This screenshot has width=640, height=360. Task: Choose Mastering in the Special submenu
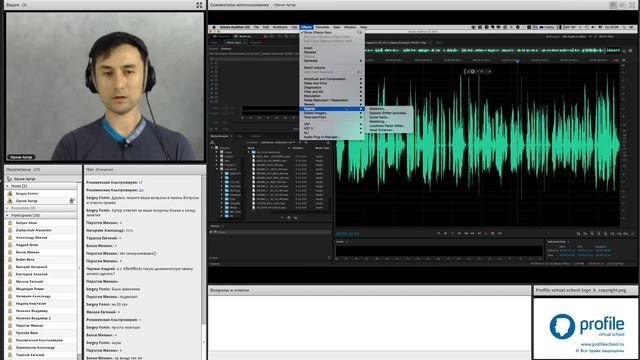pyautogui.click(x=377, y=121)
